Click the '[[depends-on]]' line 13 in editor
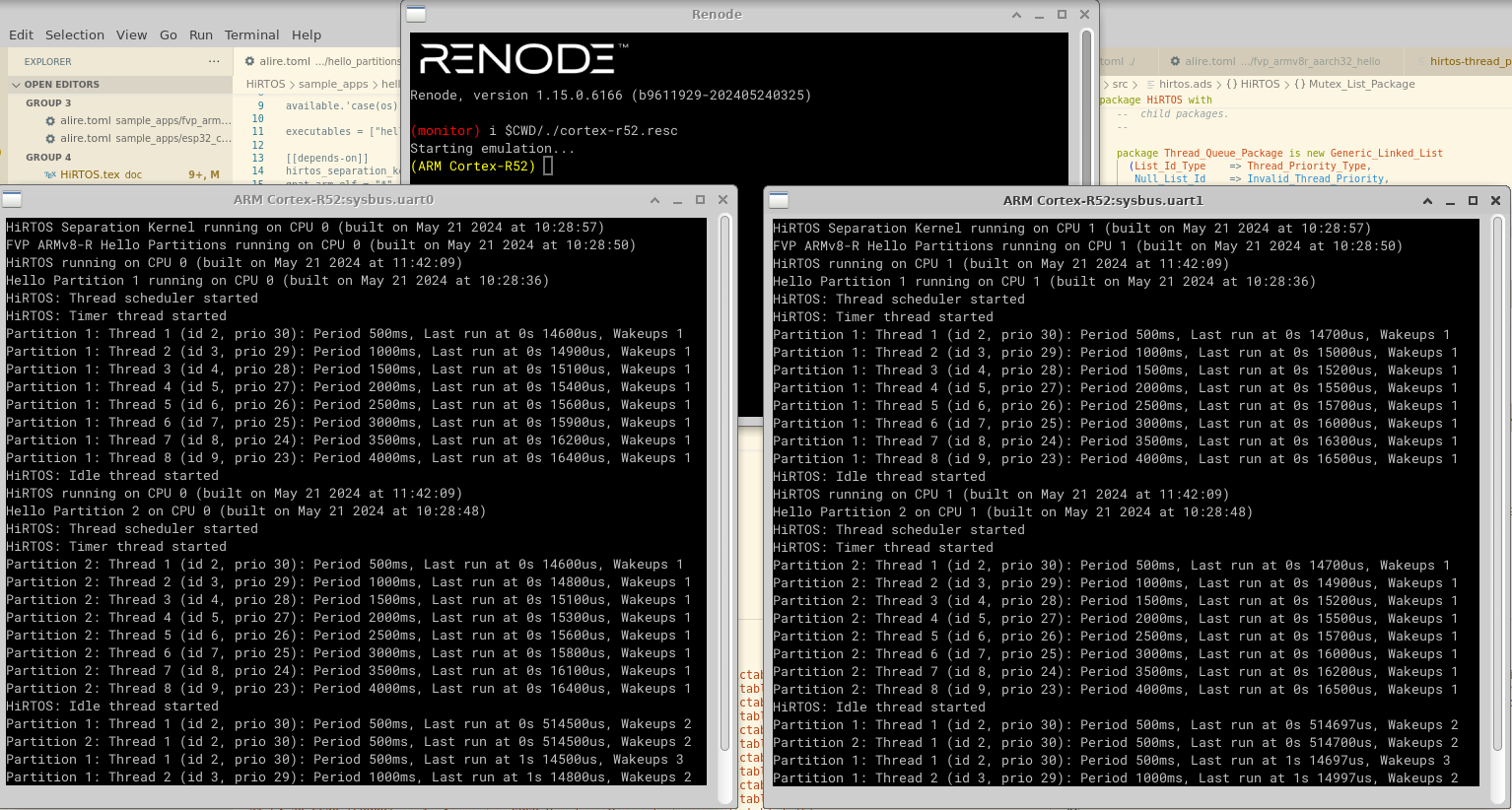The image size is (1512, 810). click(x=327, y=158)
